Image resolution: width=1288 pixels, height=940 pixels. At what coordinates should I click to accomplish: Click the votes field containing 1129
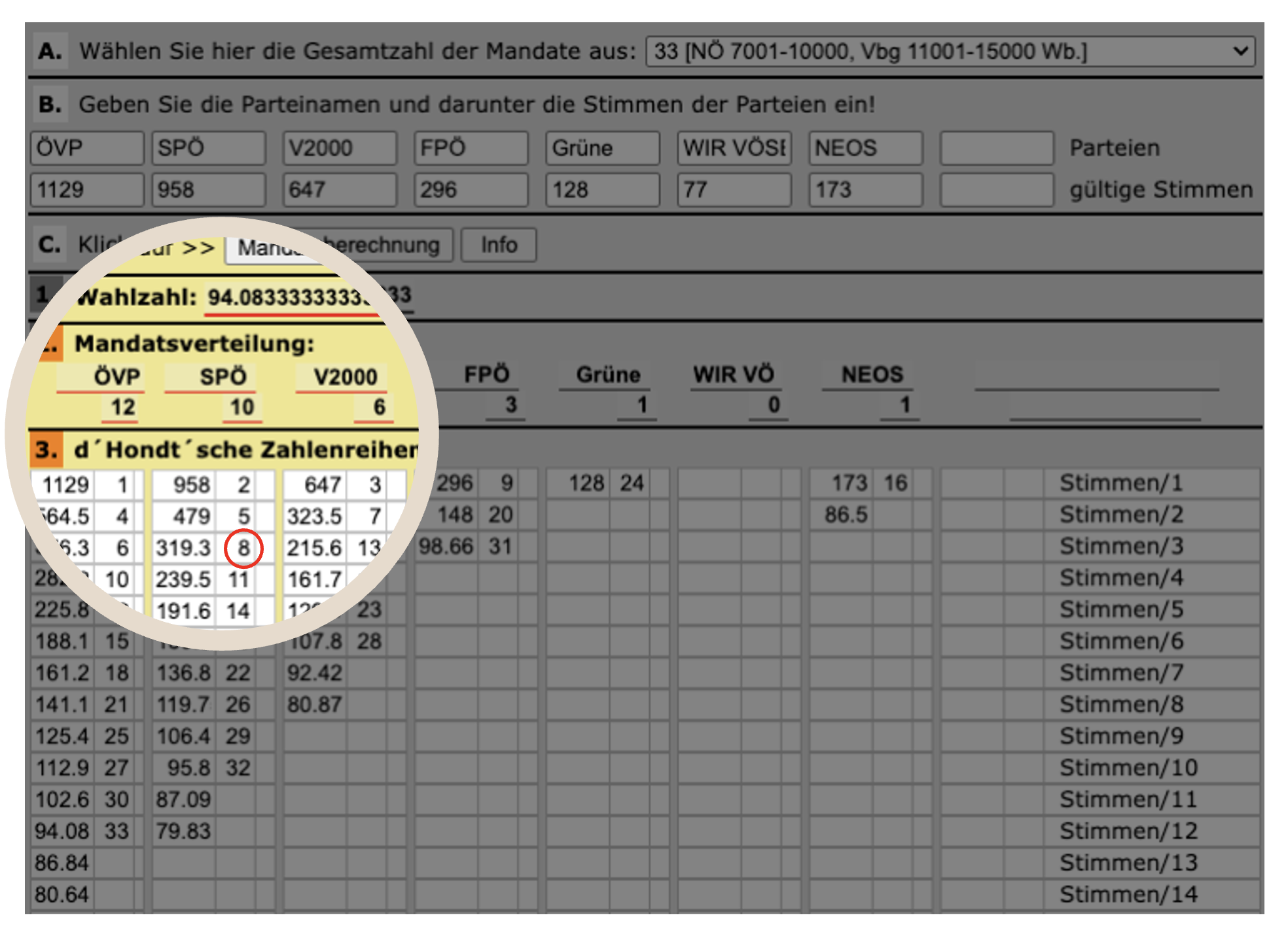[x=86, y=190]
